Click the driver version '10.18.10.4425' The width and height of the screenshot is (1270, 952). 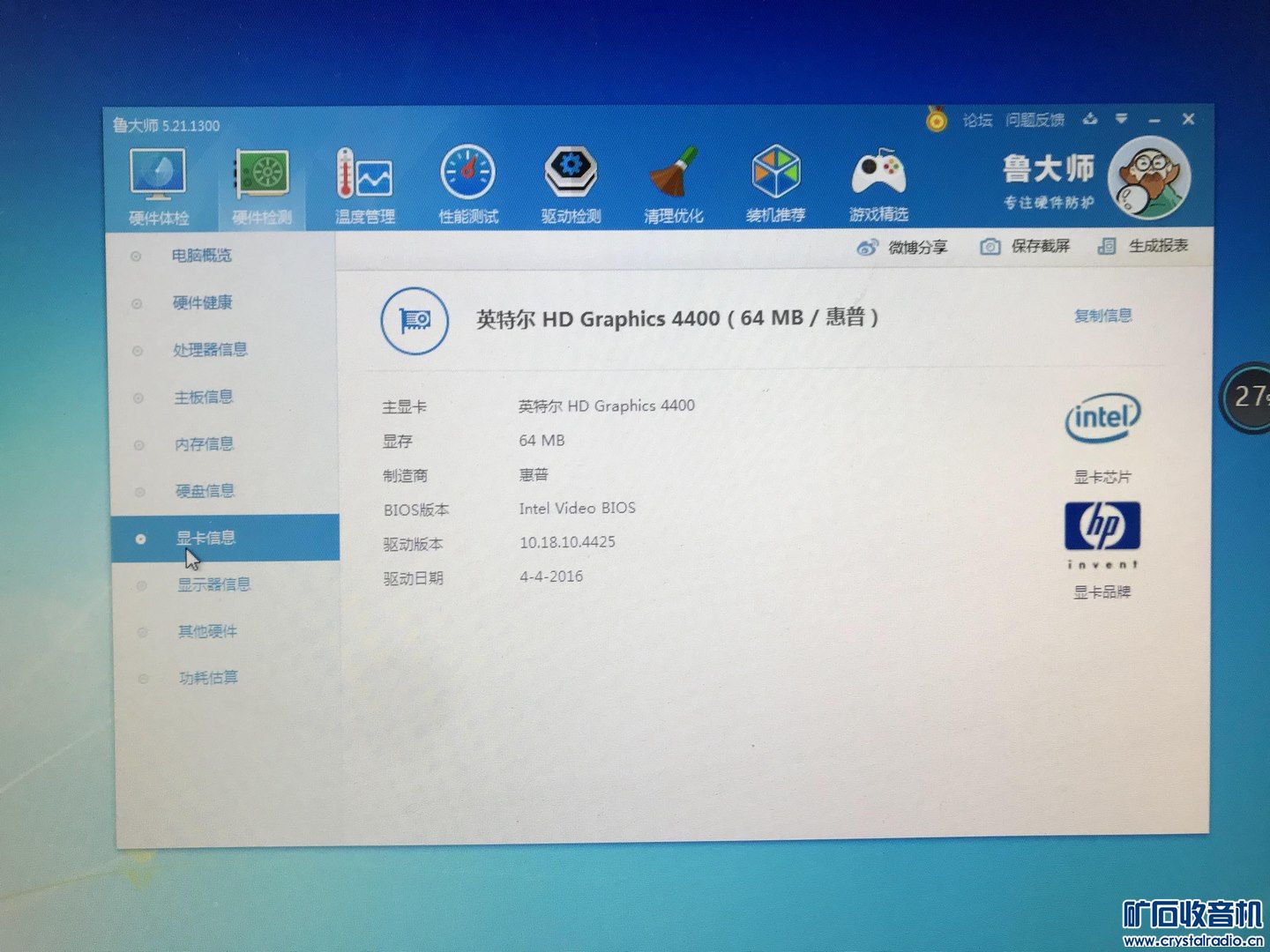[x=567, y=542]
